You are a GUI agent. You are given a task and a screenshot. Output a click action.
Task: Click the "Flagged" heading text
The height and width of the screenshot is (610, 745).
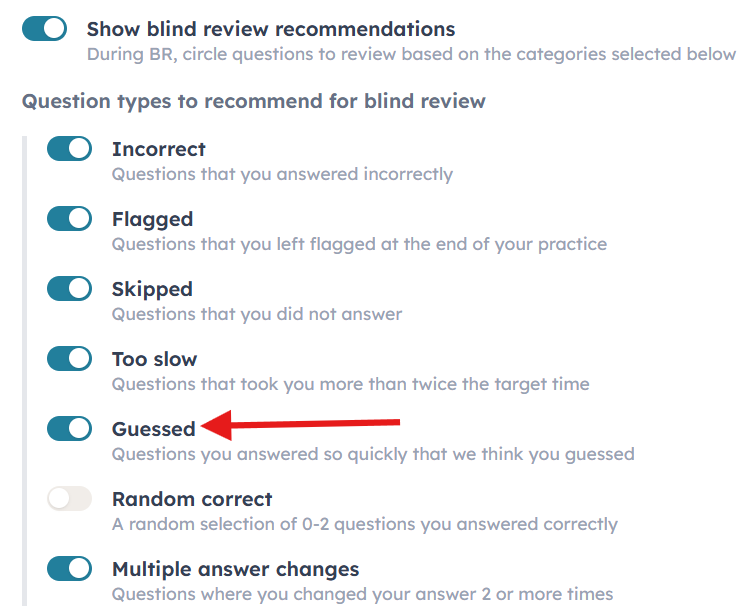click(152, 219)
